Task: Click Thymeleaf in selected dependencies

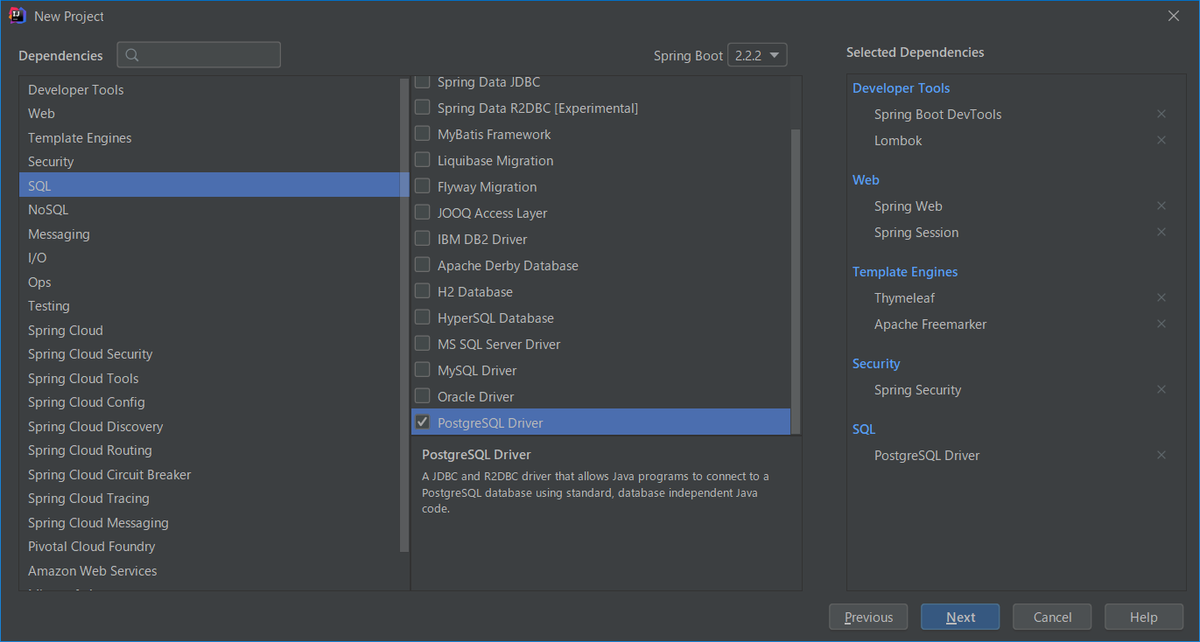Action: click(x=904, y=298)
